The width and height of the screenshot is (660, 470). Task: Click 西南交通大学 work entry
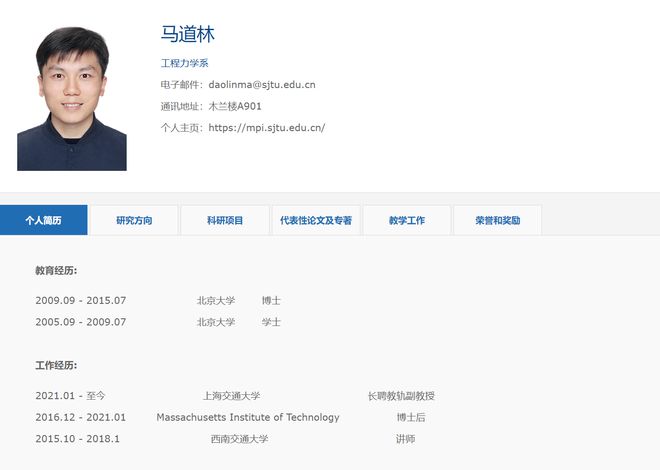click(239, 438)
